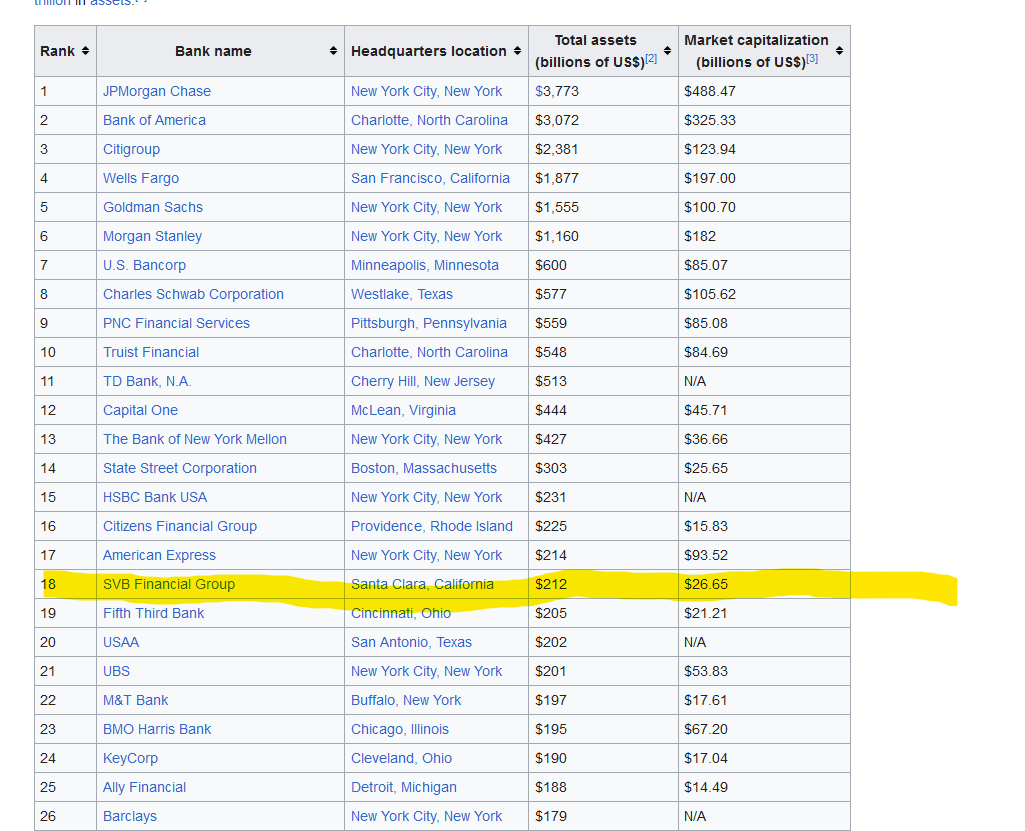This screenshot has width=1025, height=831.
Task: Open the Wells Fargo bank link
Action: pyautogui.click(x=141, y=178)
